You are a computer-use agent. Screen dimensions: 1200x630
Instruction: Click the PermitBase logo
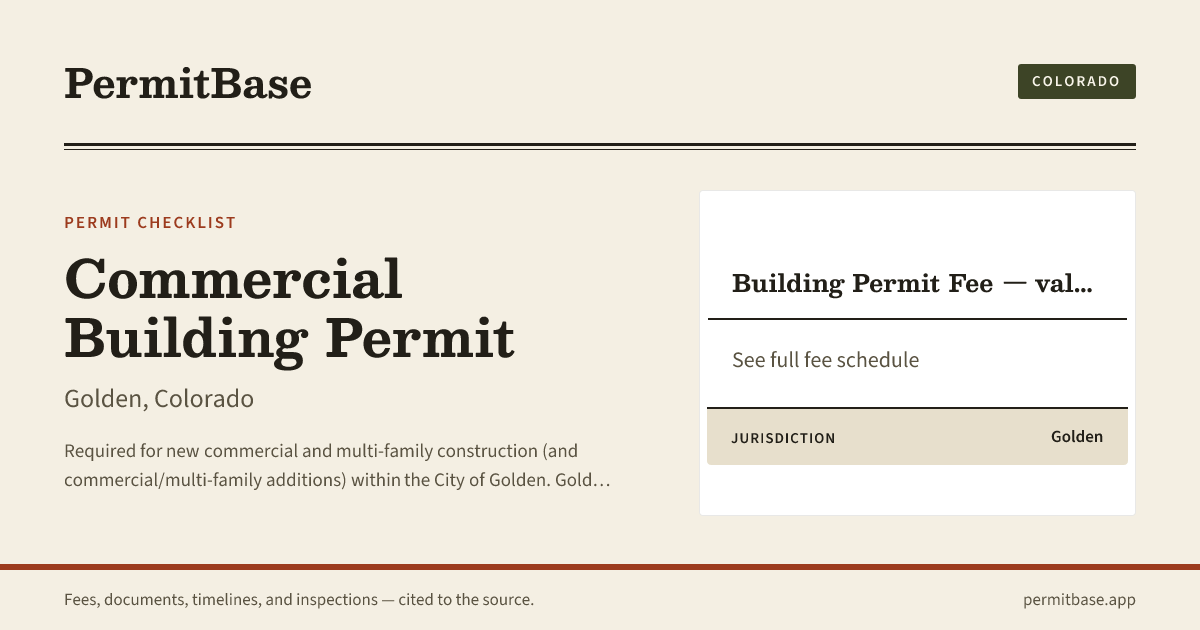click(x=188, y=83)
